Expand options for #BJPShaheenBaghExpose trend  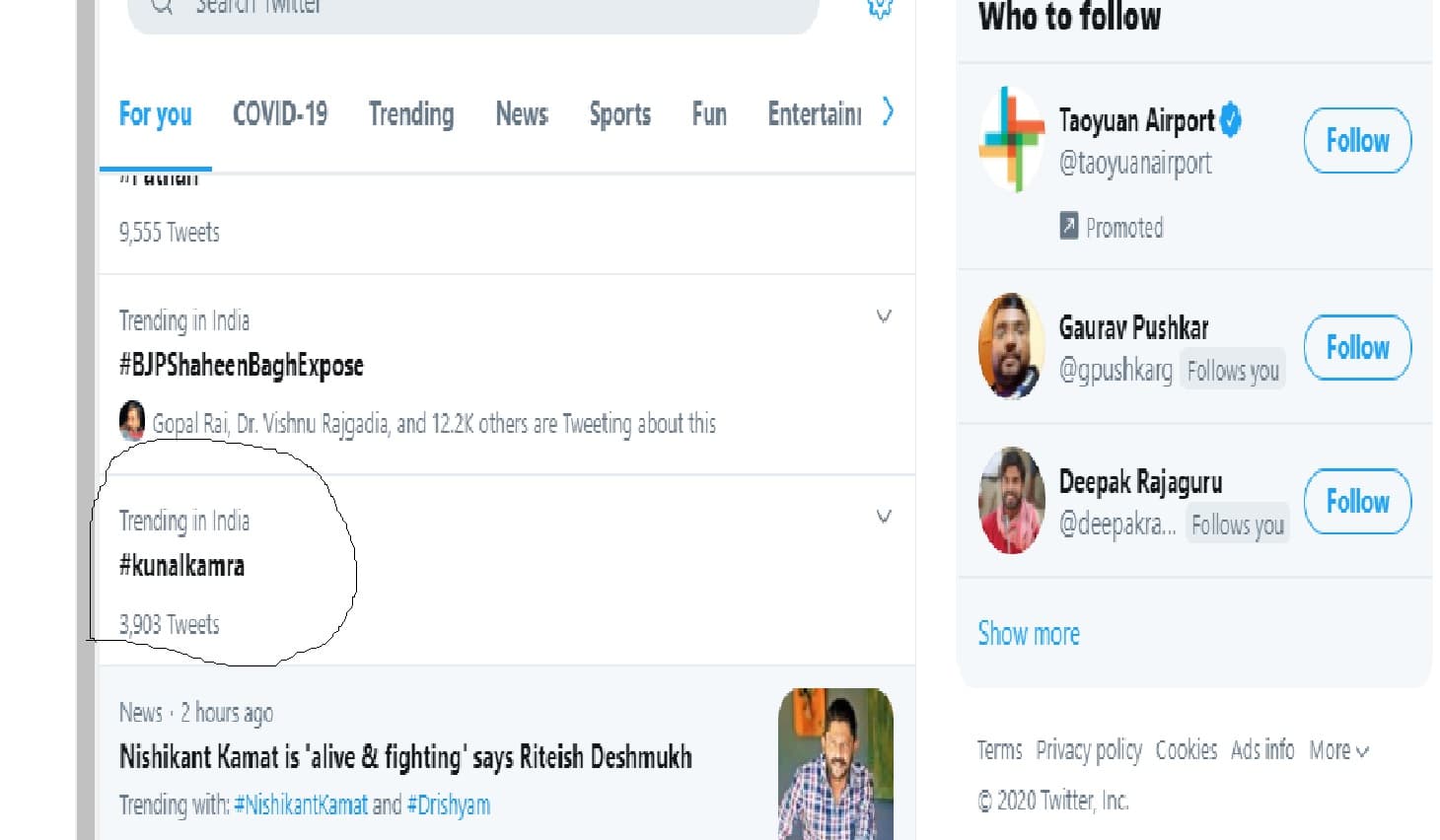pyautogui.click(x=884, y=316)
